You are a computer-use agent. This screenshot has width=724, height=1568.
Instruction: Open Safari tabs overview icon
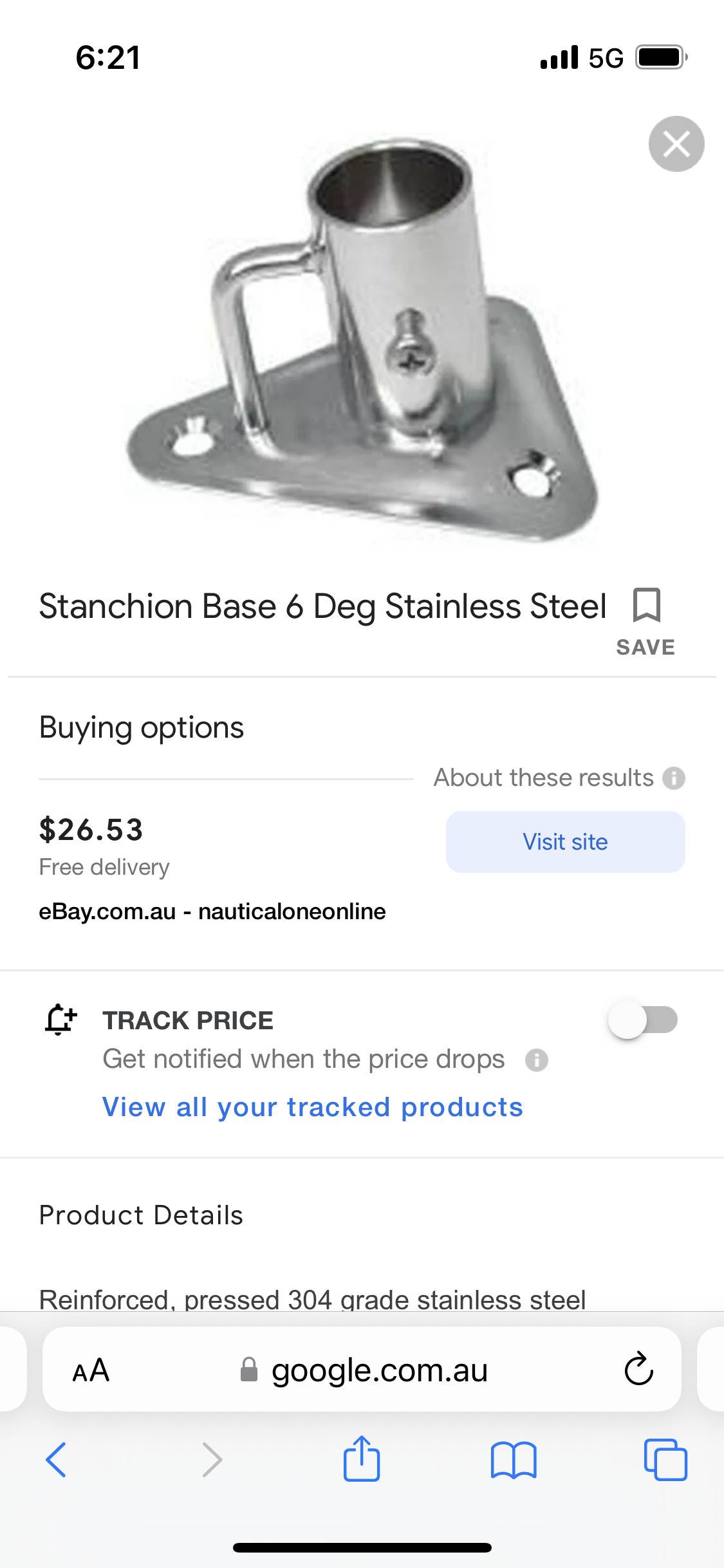tap(665, 1459)
